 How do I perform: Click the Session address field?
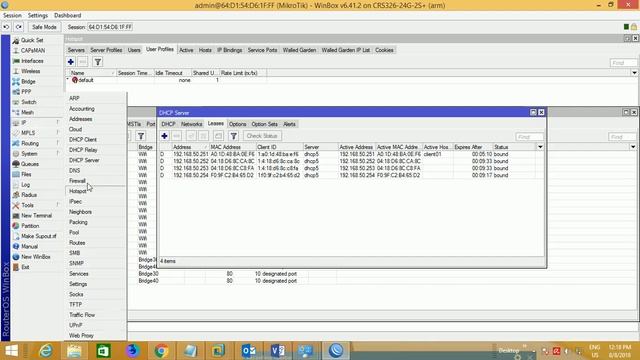pyautogui.click(x=110, y=27)
